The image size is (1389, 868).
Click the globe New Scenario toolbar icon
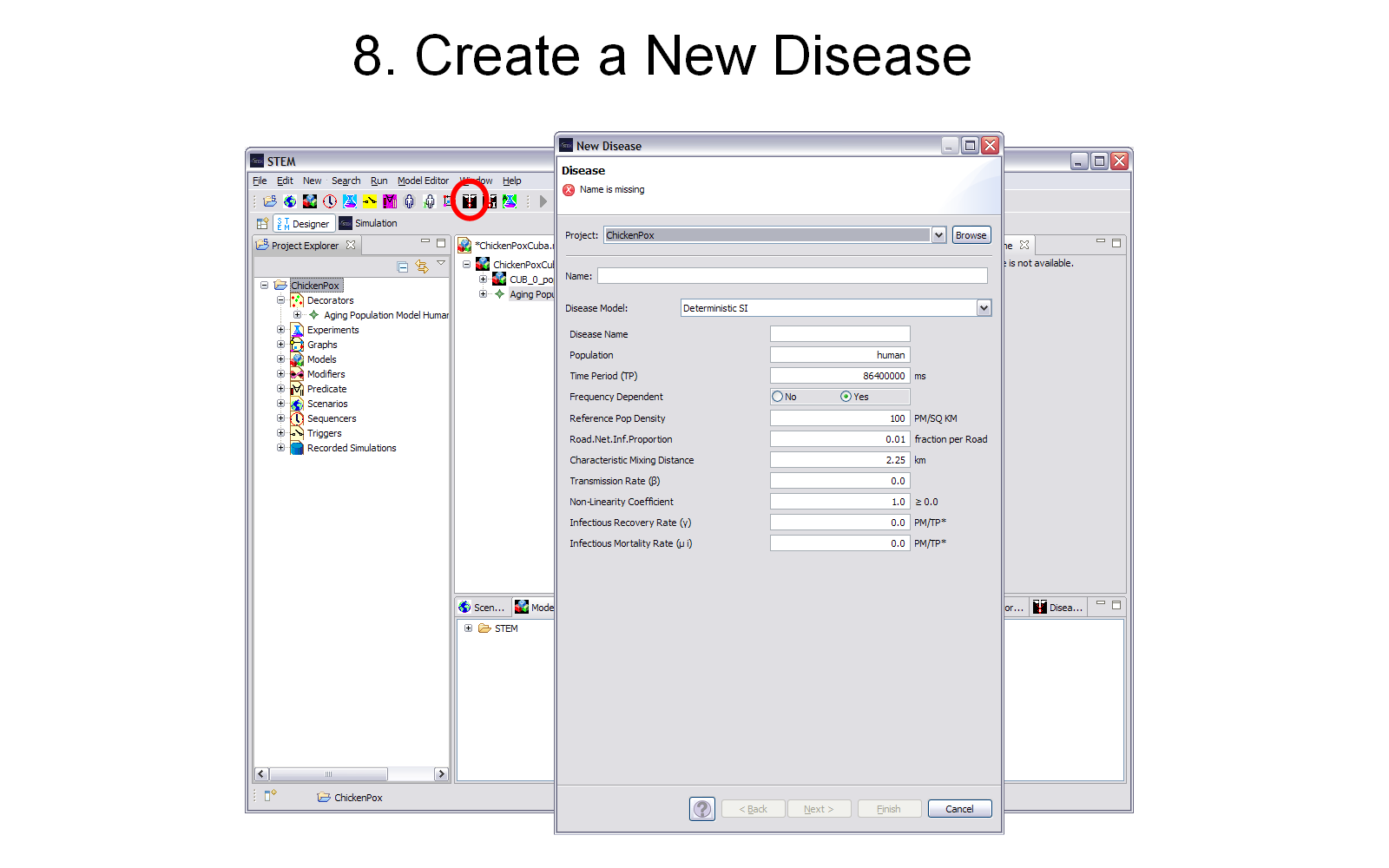290,201
